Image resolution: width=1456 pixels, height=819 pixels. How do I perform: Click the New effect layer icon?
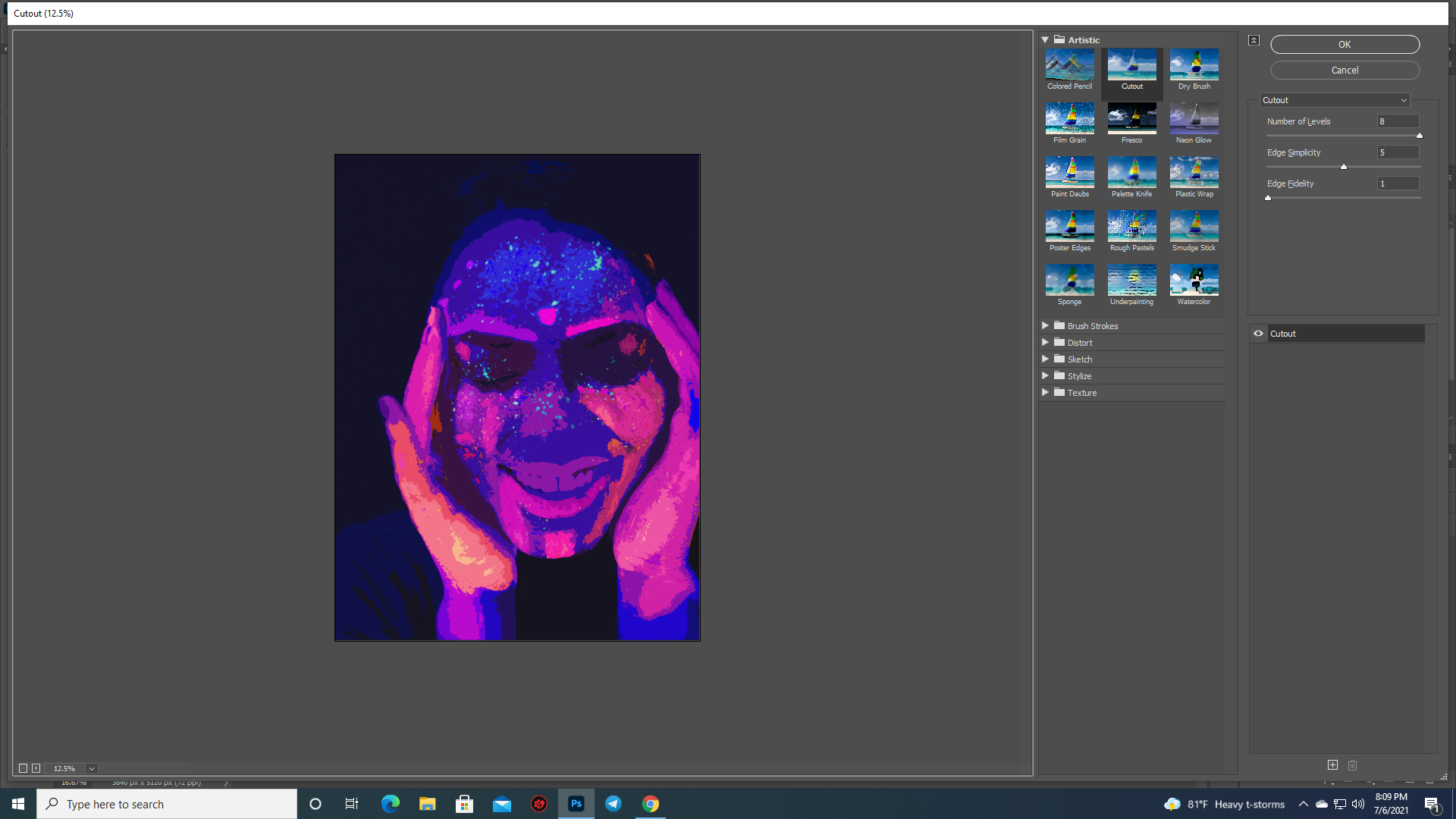[x=1332, y=765]
